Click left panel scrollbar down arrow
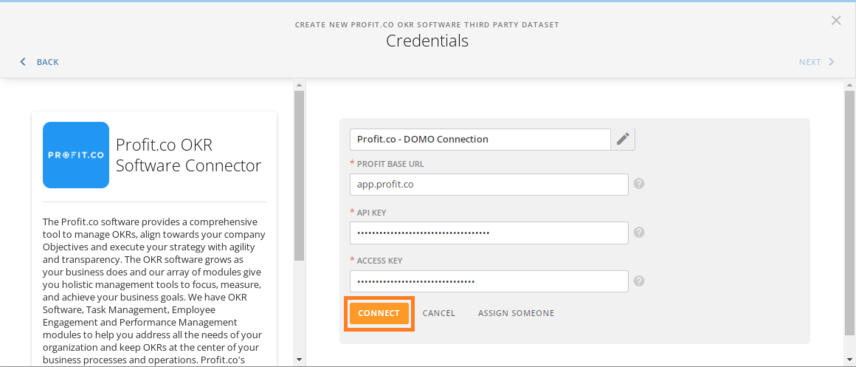This screenshot has width=856, height=367. [x=299, y=359]
